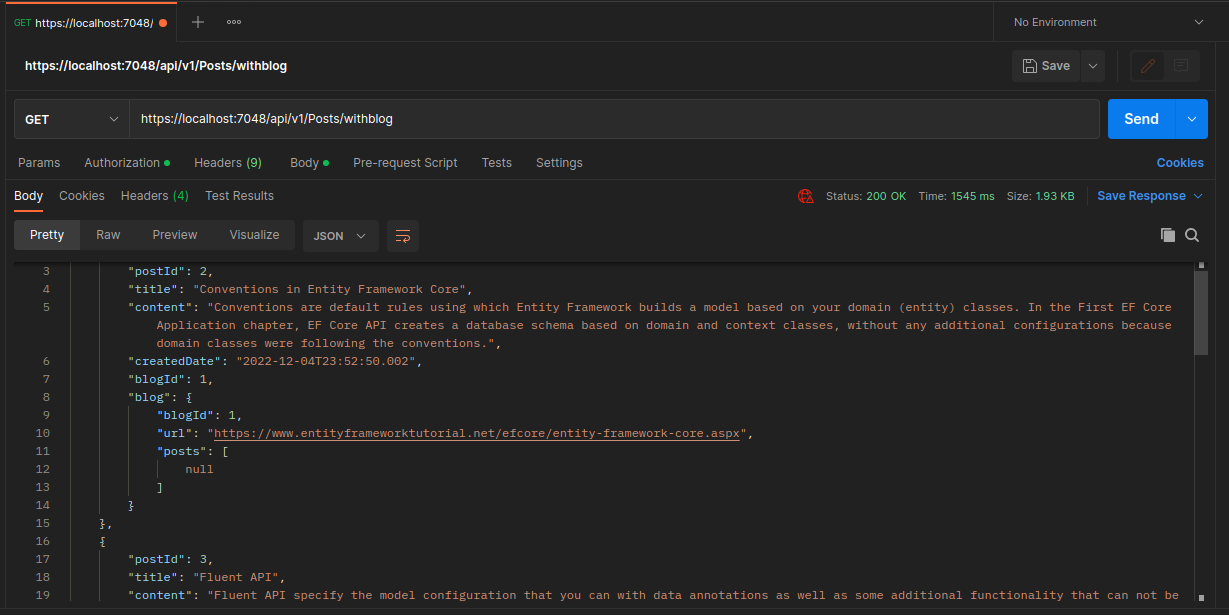
Task: Click the request title localhost:7048/api/v1/Posts/withblog
Action: (156, 66)
